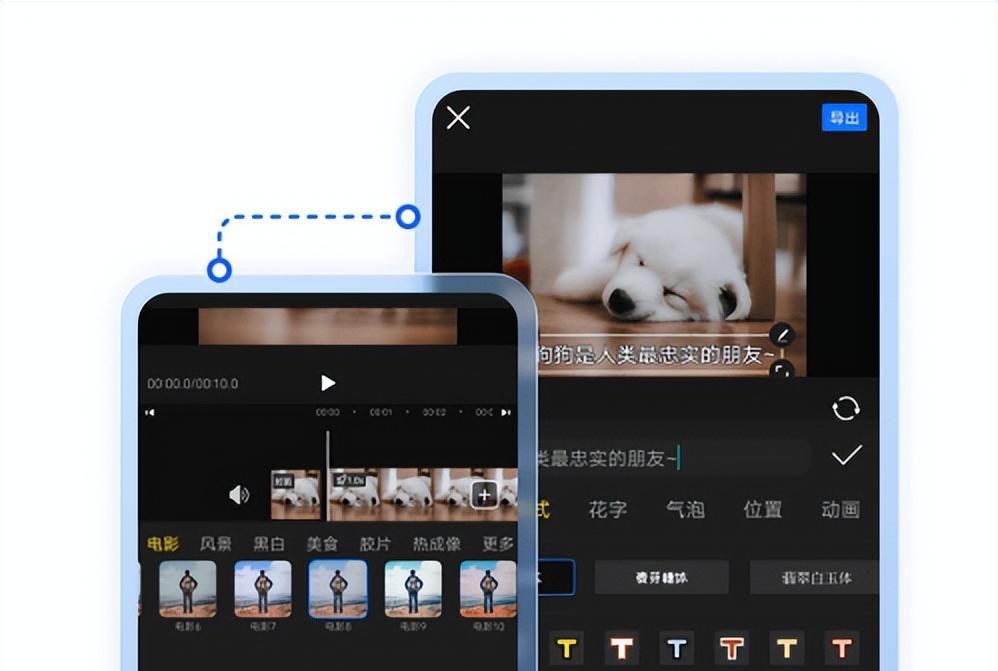Select the cover clip before the playhead

point(296,495)
